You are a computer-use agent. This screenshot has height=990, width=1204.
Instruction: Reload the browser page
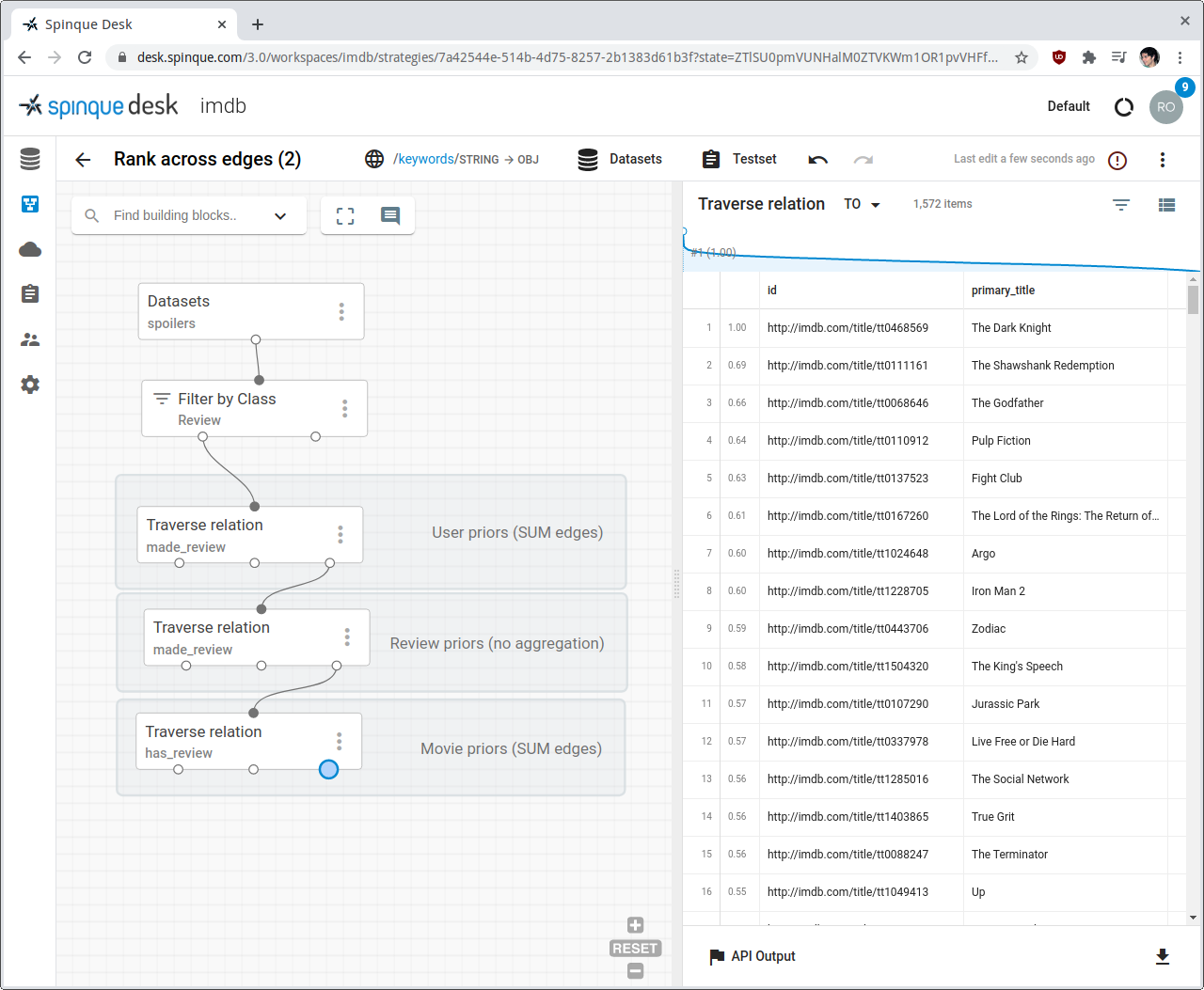(85, 57)
